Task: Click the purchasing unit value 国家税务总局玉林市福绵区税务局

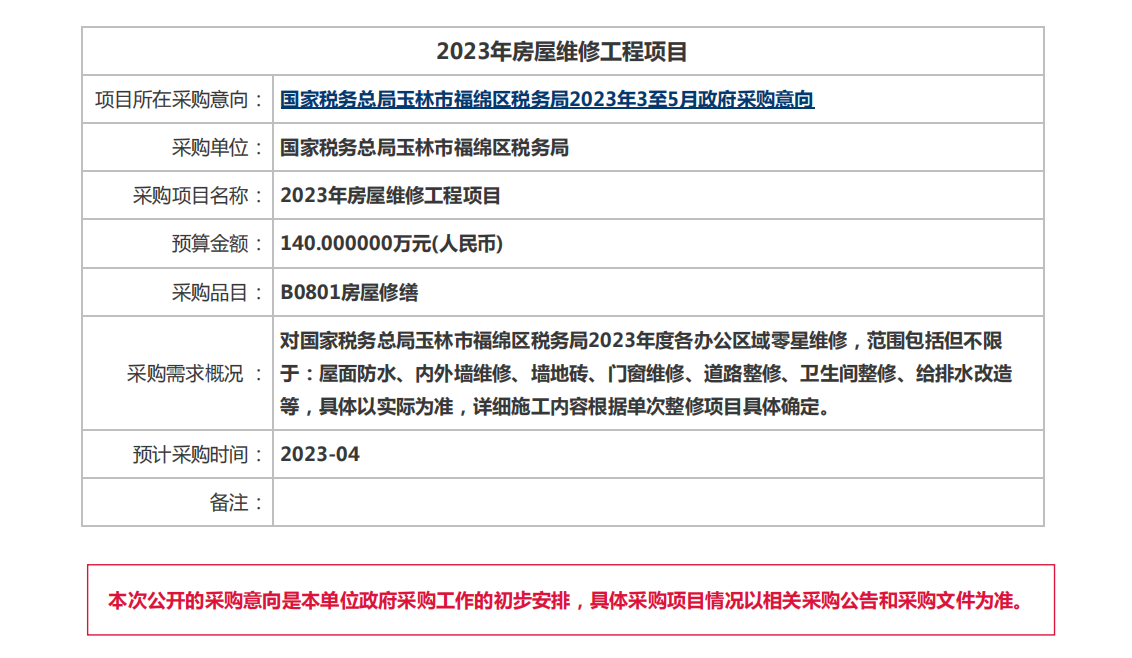Action: pyautogui.click(x=424, y=148)
